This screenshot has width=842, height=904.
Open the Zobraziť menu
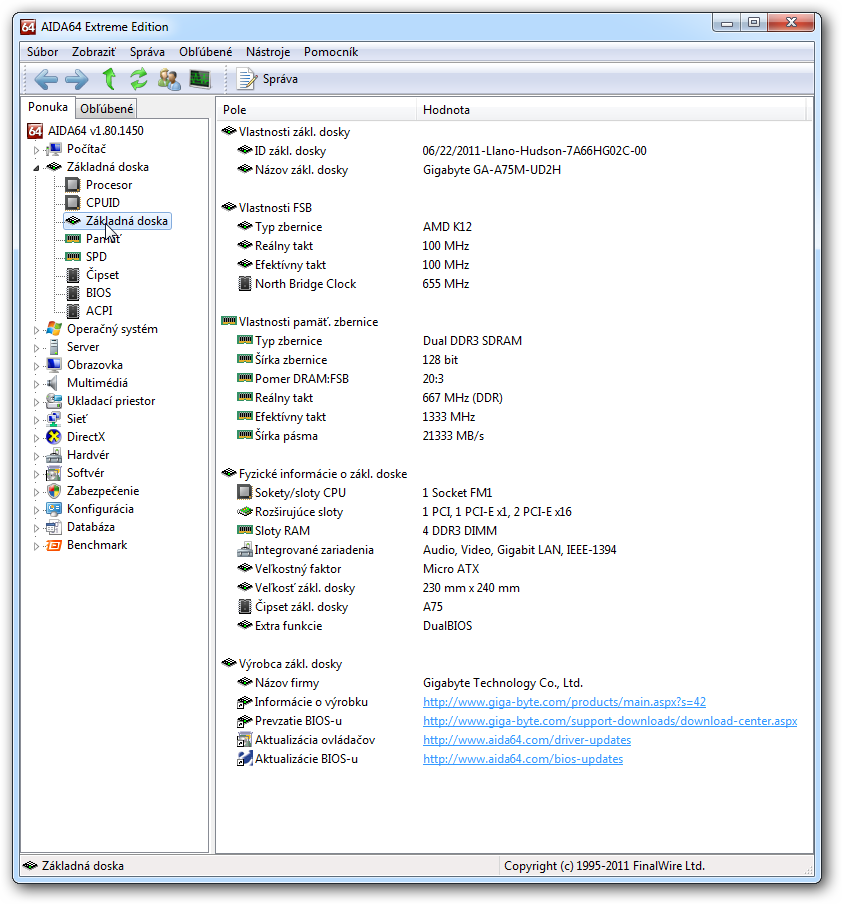(93, 52)
